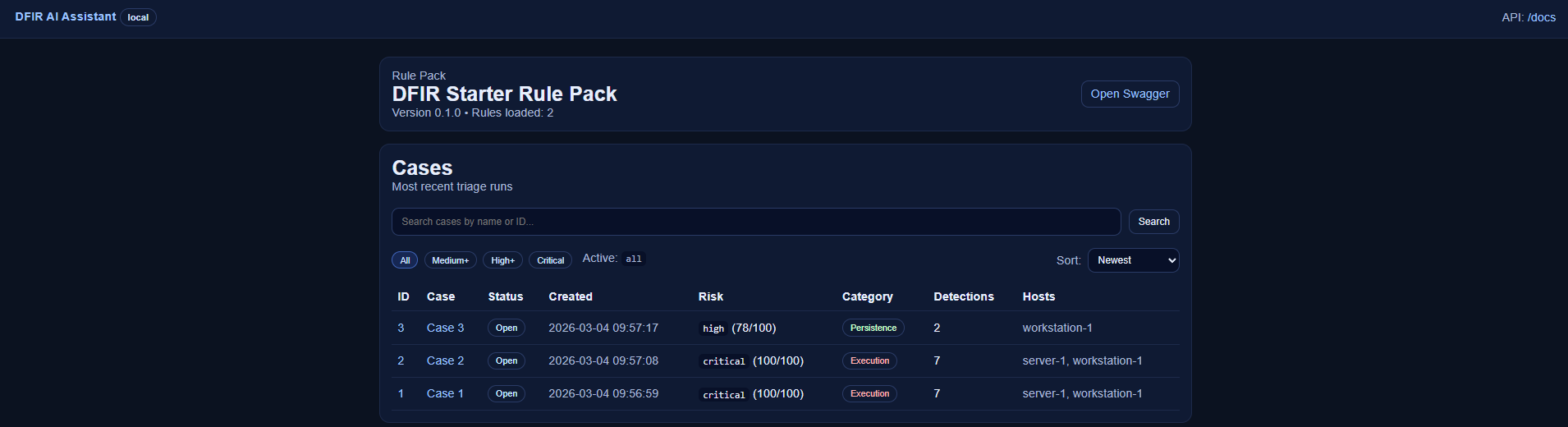This screenshot has height=427, width=1568.
Task: Open the Case 2 link
Action: (x=445, y=360)
